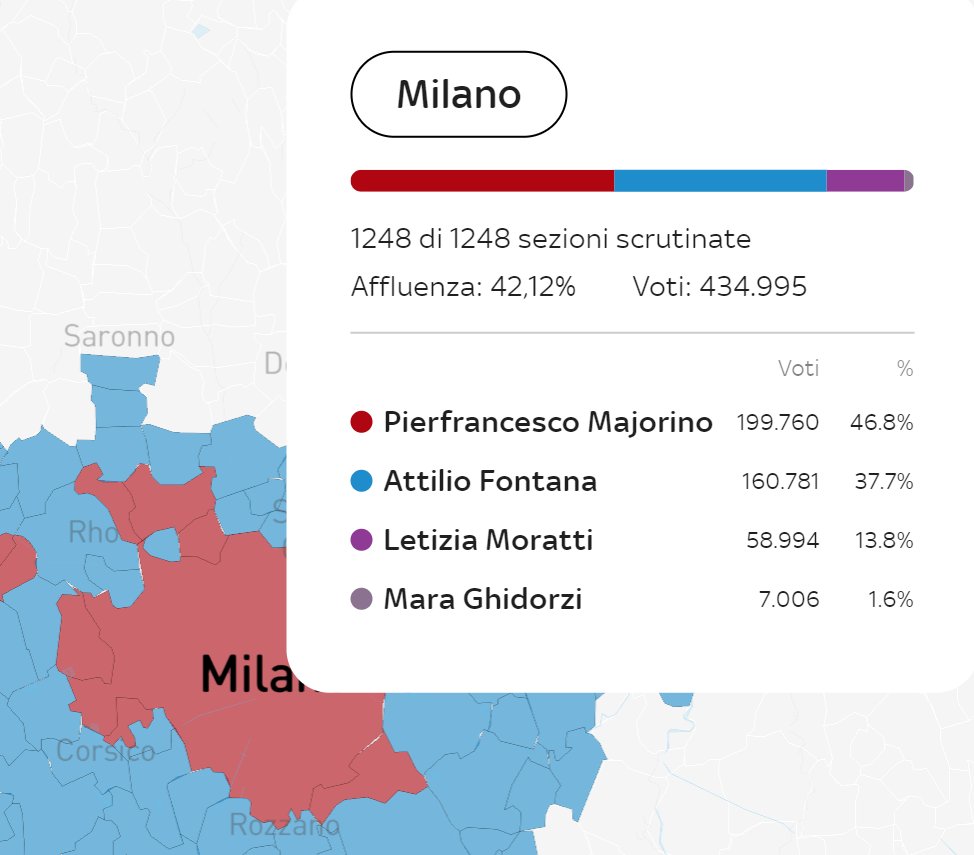Image resolution: width=974 pixels, height=855 pixels.
Task: Click the gray dot beside Mara Ghidorzi
Action: (362, 600)
